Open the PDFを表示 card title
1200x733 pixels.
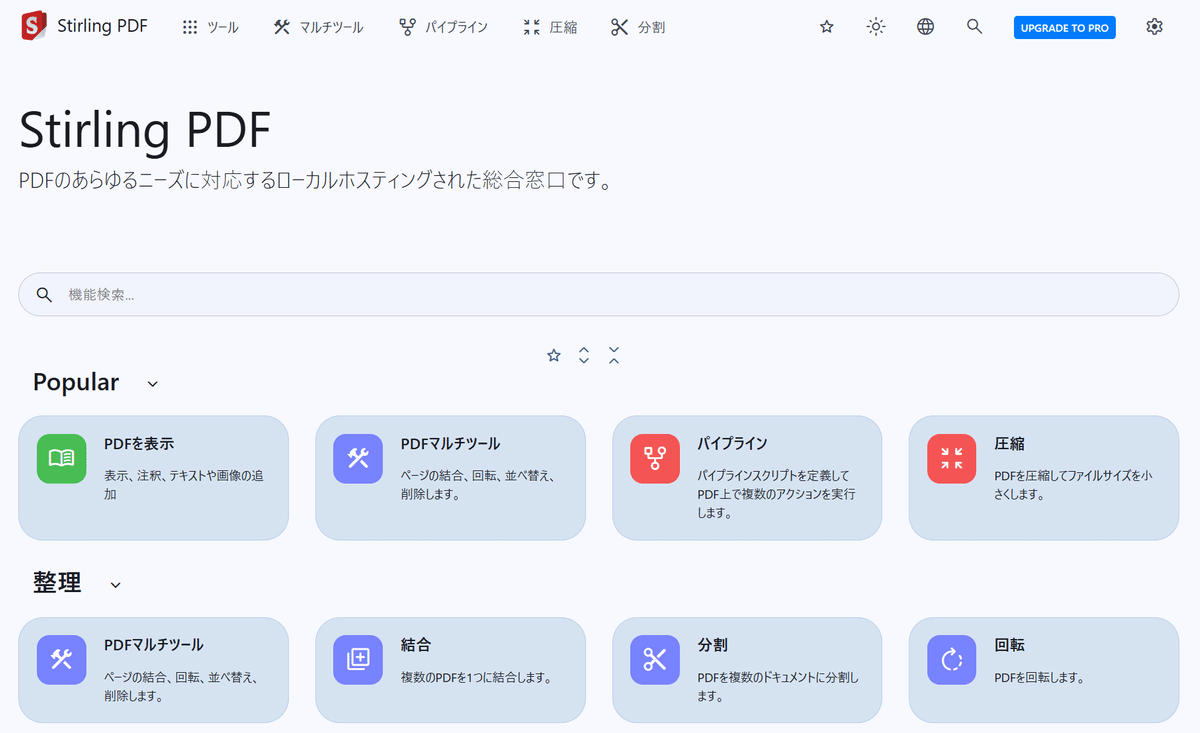pos(139,443)
